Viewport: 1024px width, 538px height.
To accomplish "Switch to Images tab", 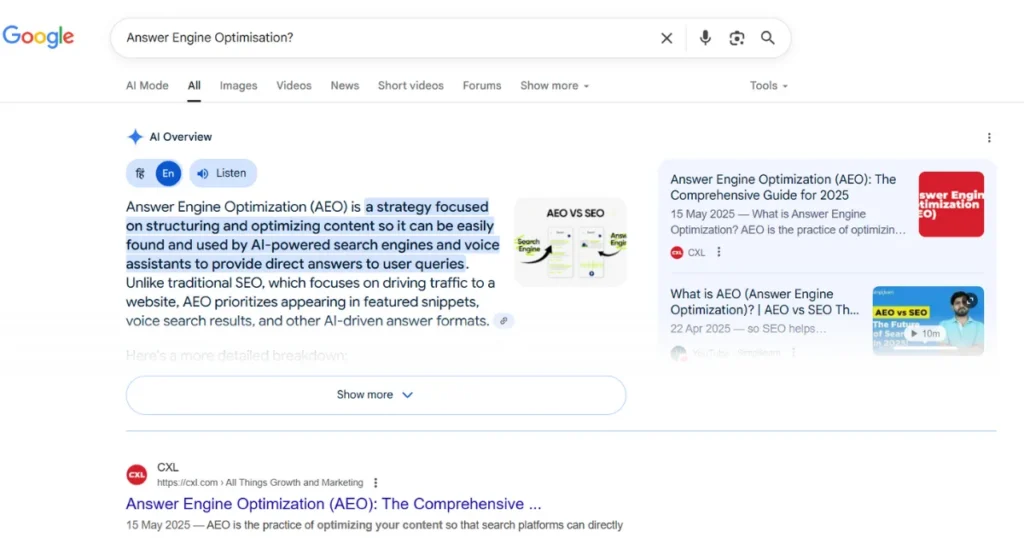I will point(238,86).
